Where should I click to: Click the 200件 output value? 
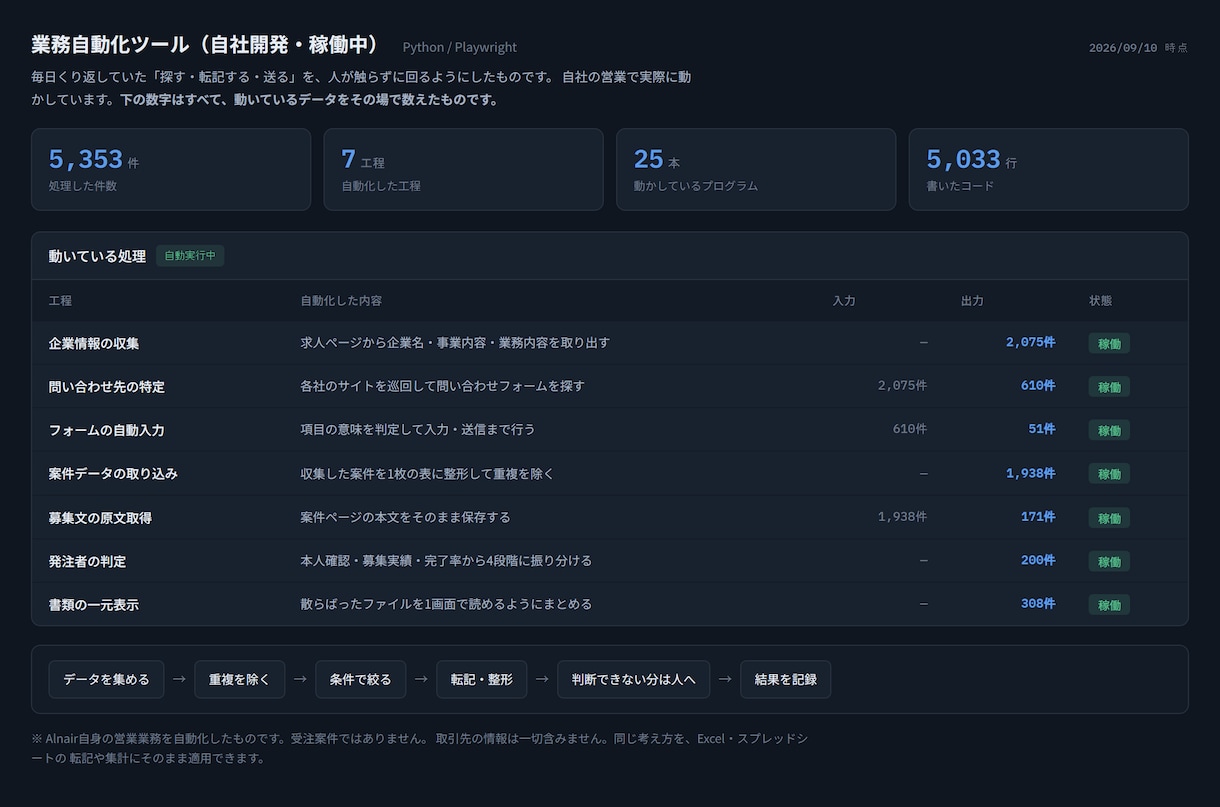pyautogui.click(x=1038, y=560)
